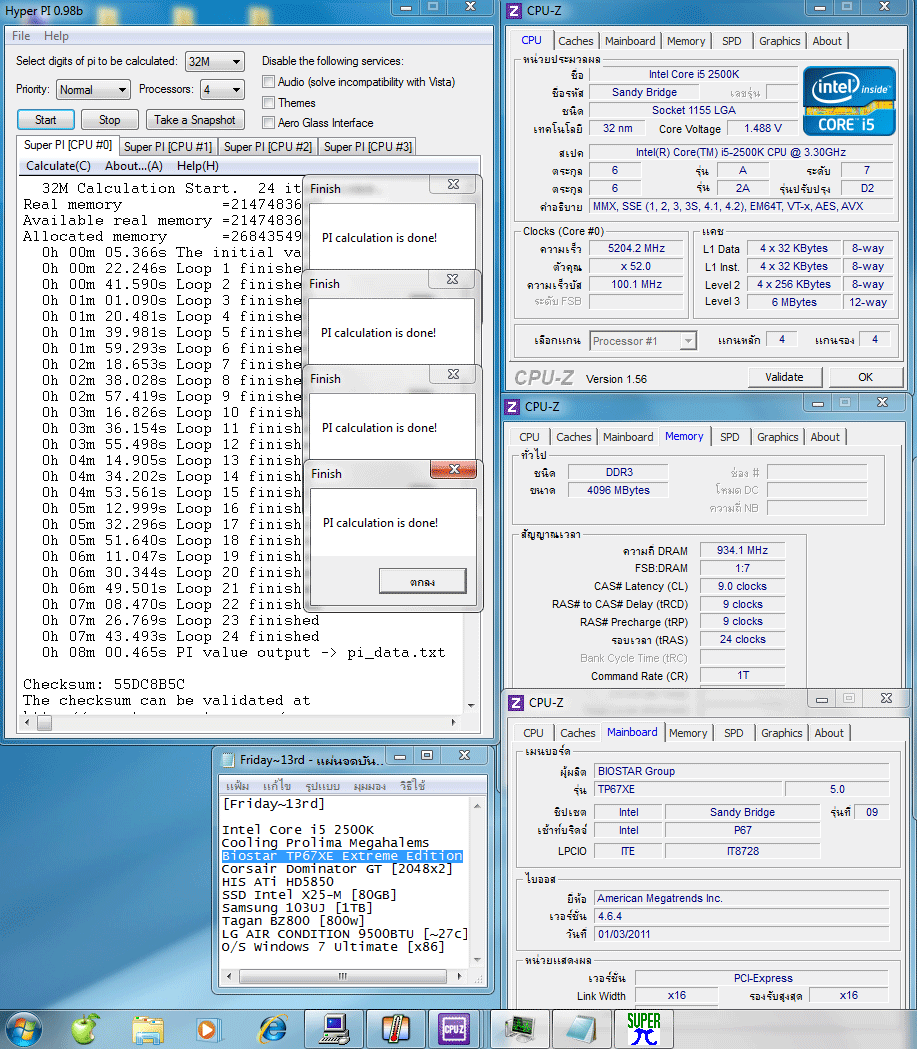The image size is (917, 1049).
Task: Switch to Super PI [CPU #3] tab
Action: coord(368,147)
